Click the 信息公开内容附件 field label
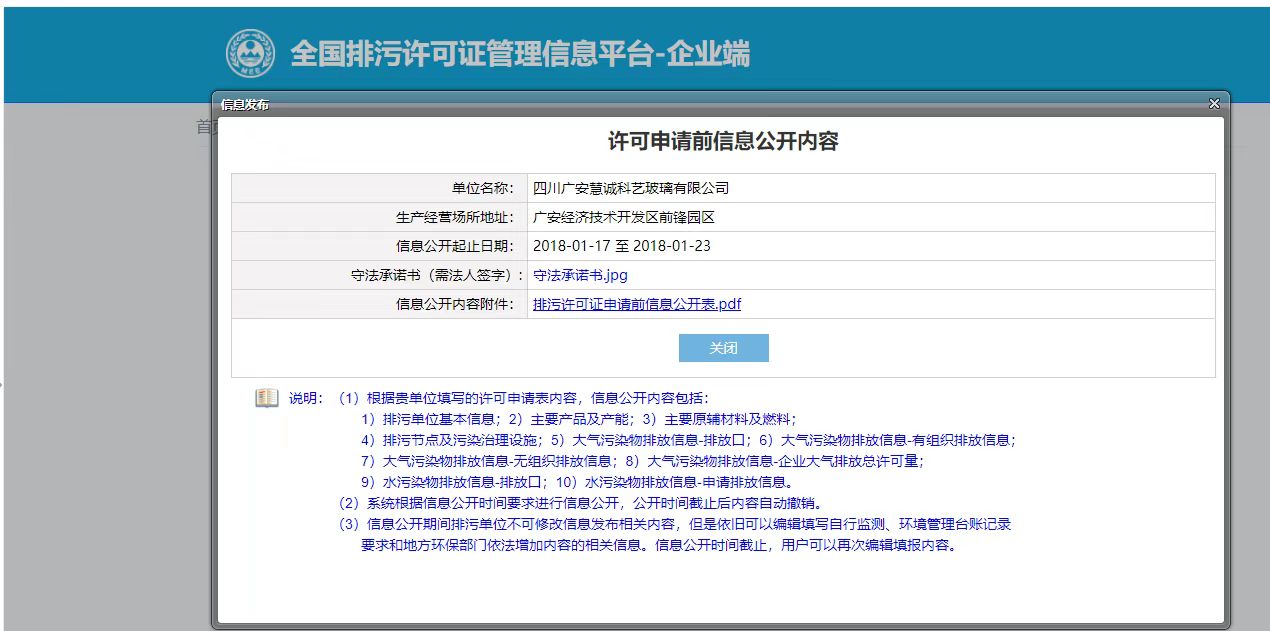The image size is (1270, 631). (454, 304)
